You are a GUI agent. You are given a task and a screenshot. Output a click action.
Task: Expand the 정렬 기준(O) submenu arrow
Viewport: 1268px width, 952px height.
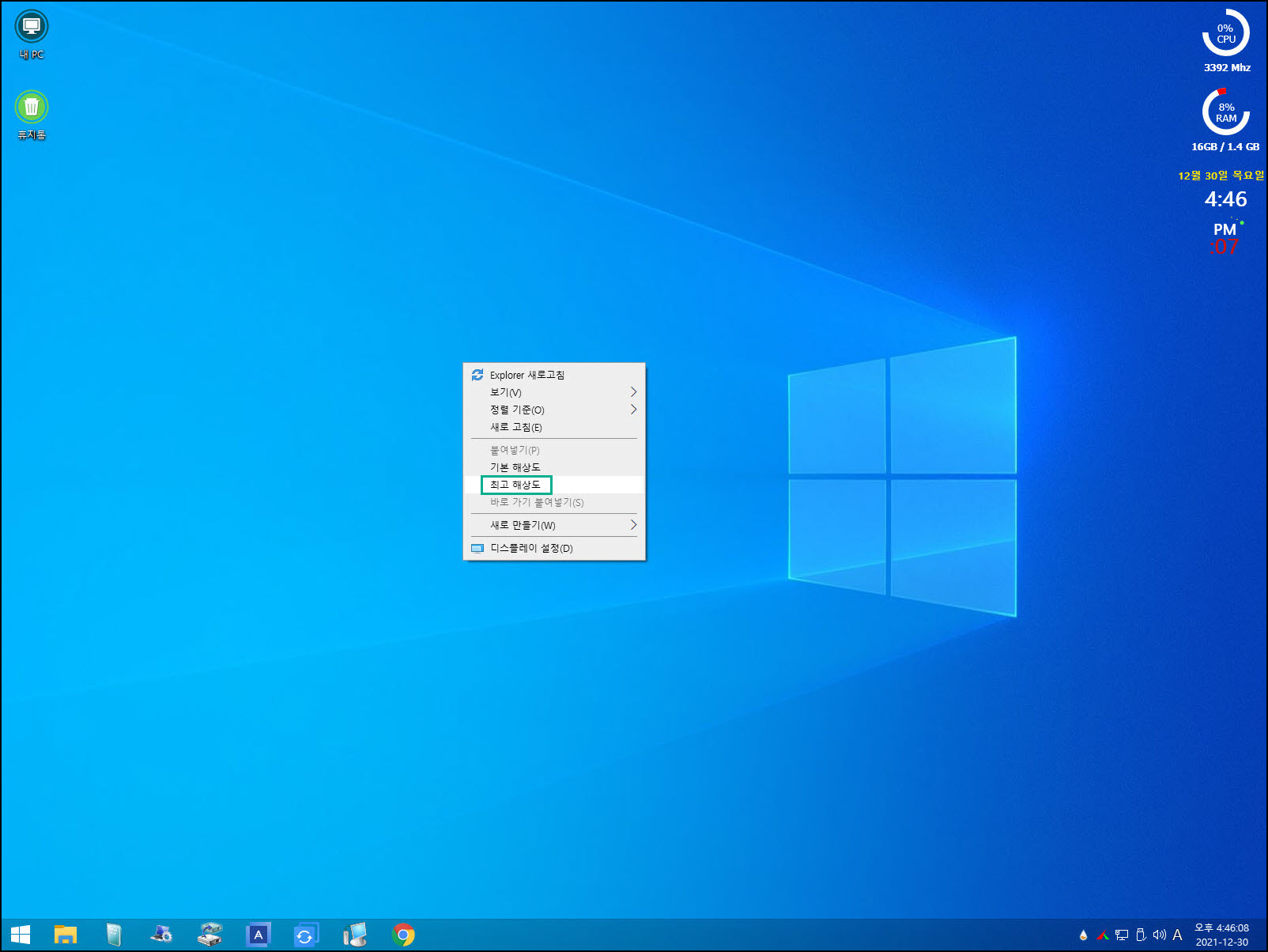click(633, 410)
